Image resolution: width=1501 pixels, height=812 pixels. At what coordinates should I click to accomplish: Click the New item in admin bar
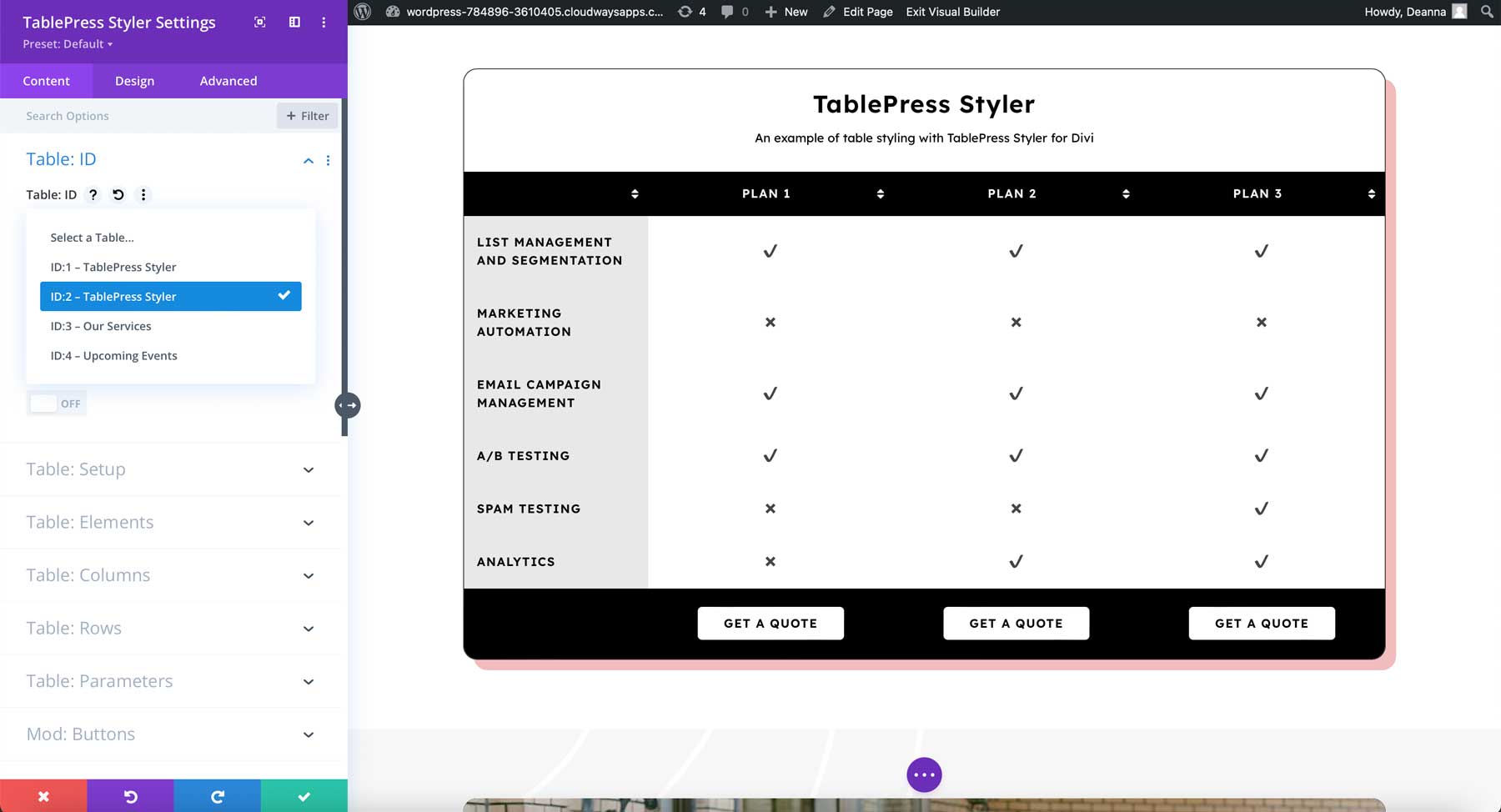(786, 12)
